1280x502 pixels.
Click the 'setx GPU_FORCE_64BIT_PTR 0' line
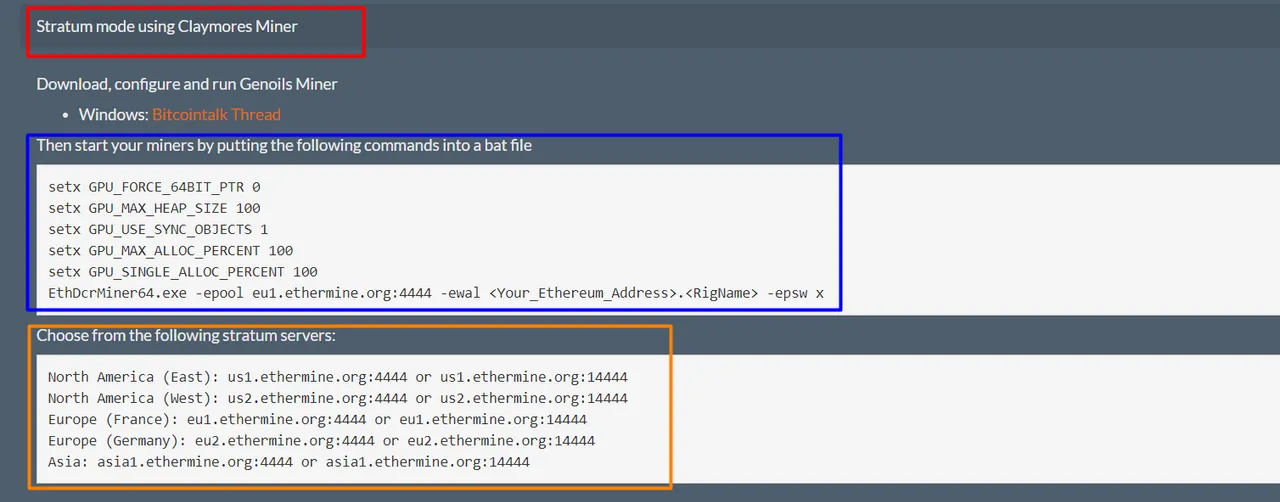(x=154, y=187)
